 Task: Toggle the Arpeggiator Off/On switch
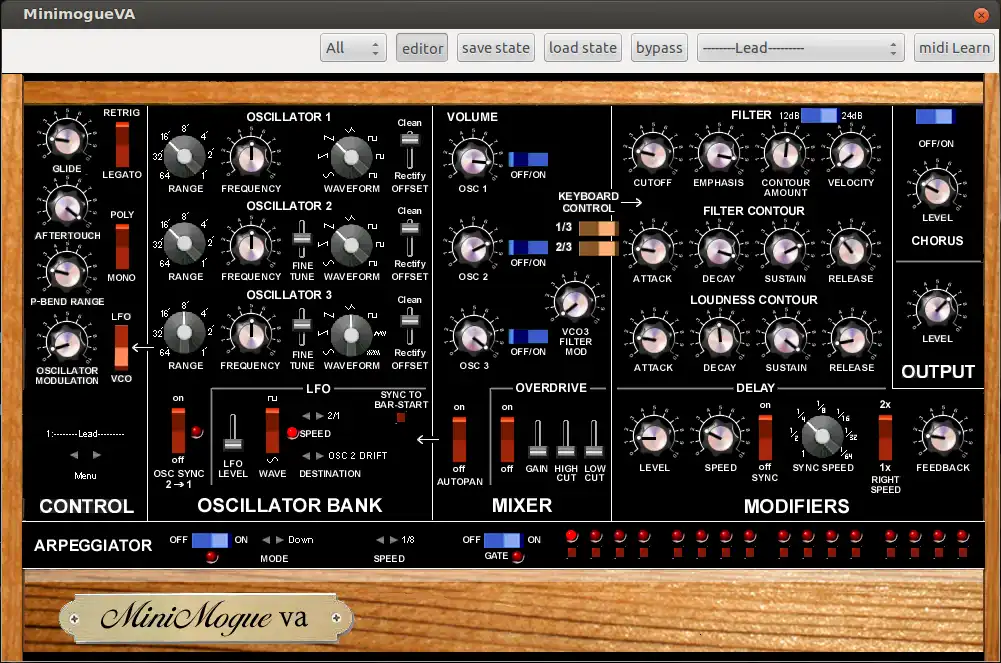209,540
